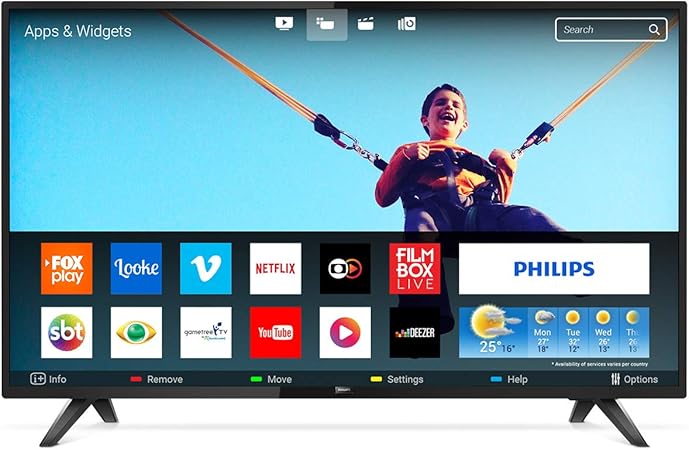Open the Globo Play app tile
This screenshot has height=450, width=689.
tap(345, 269)
